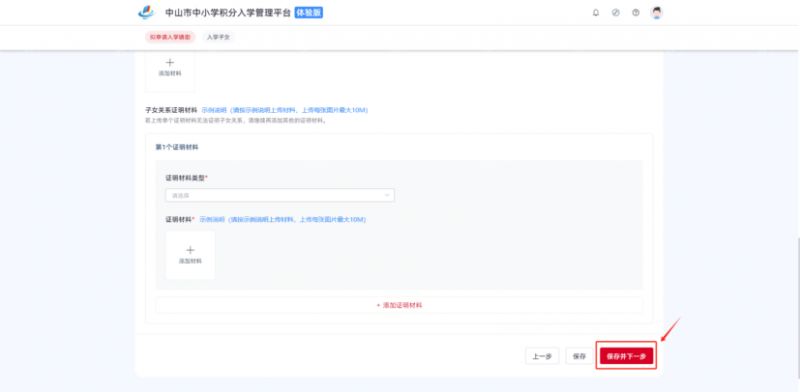800x392 pixels.
Task: Click 添加材料 upload box under 证明材料
Action: (x=190, y=255)
